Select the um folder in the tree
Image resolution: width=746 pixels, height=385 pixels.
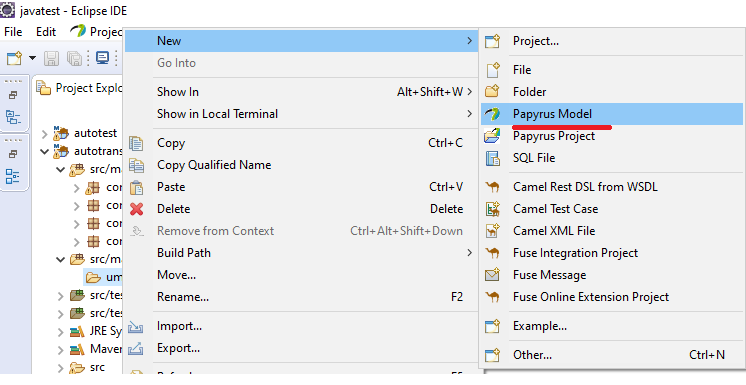[x=103, y=277]
